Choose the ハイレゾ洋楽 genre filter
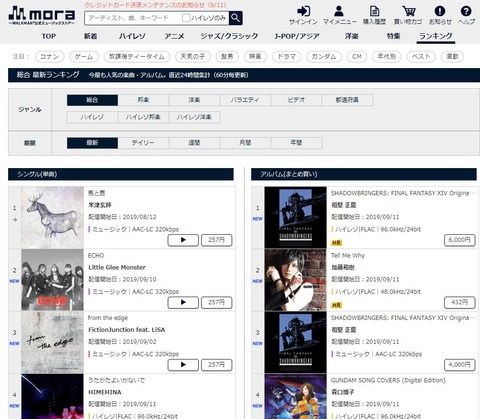This screenshot has width=480, height=419. [194, 117]
